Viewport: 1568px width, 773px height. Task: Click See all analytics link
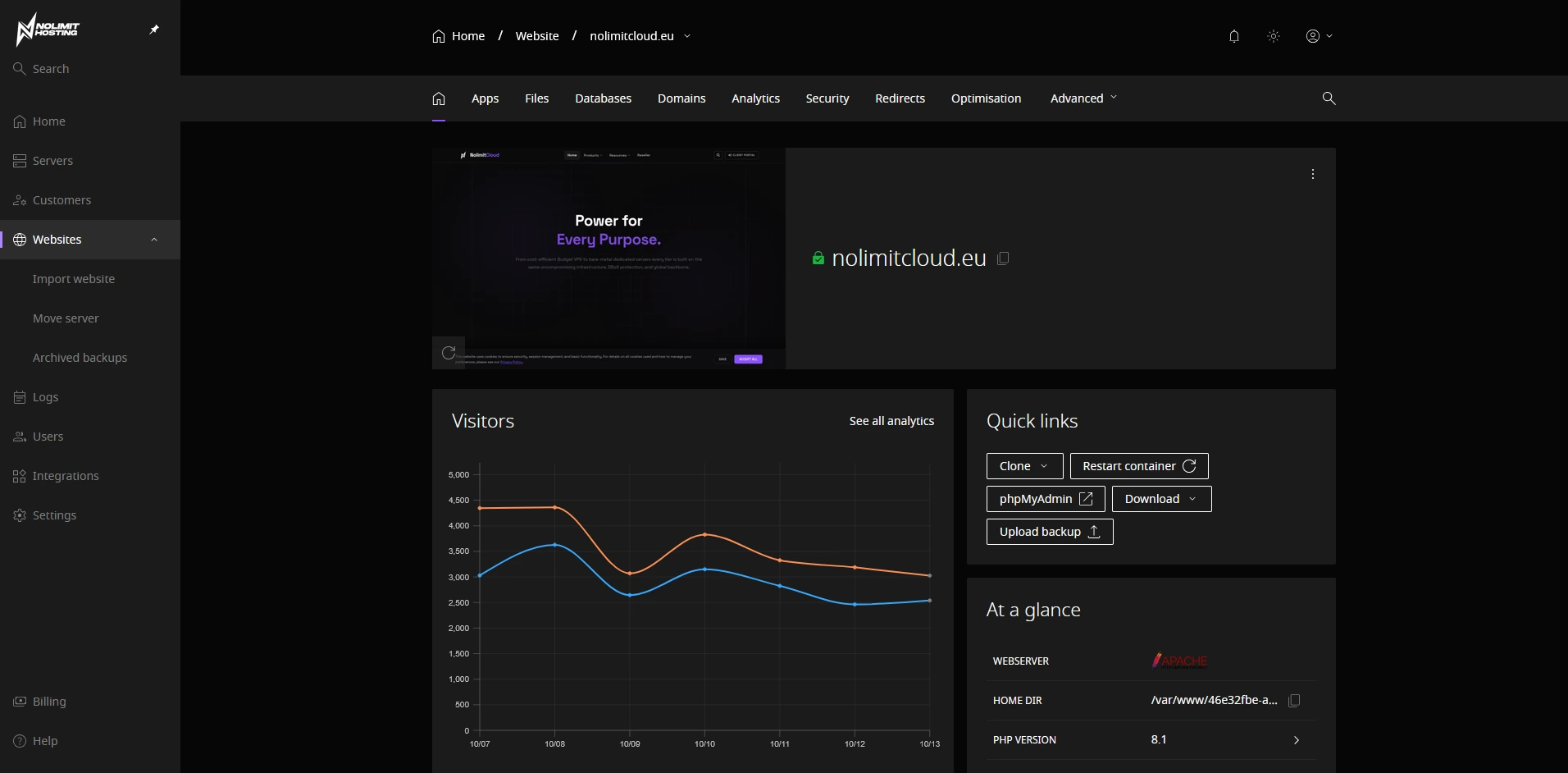tap(891, 421)
